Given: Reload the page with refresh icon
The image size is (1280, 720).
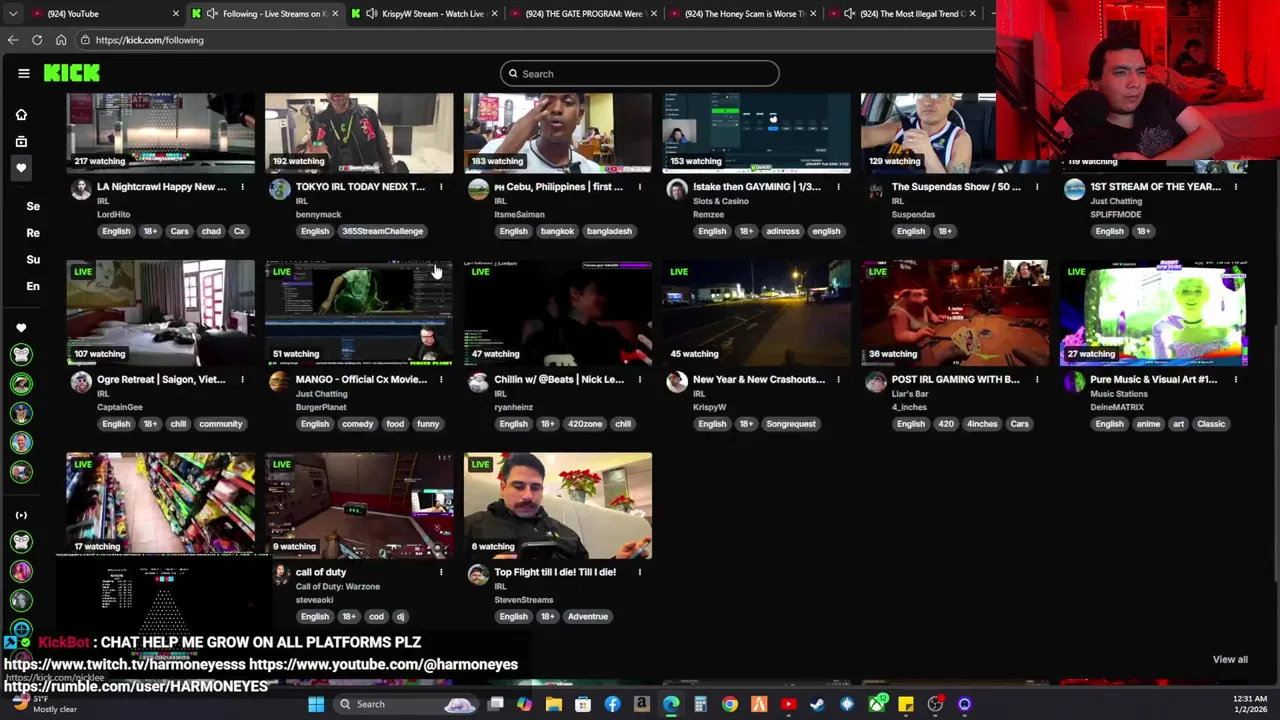Looking at the screenshot, I should click(37, 40).
